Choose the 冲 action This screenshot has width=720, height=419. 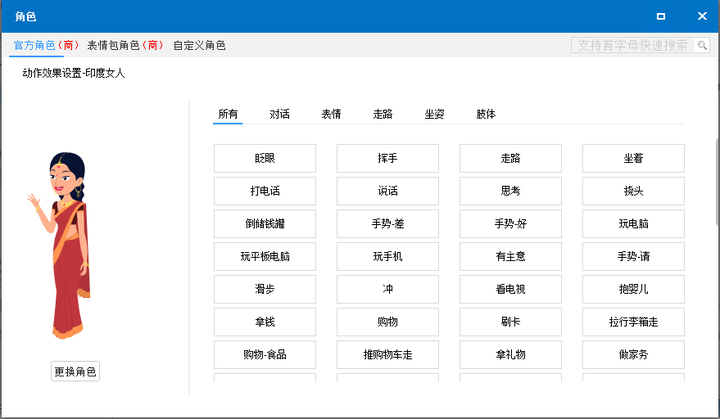coord(388,289)
